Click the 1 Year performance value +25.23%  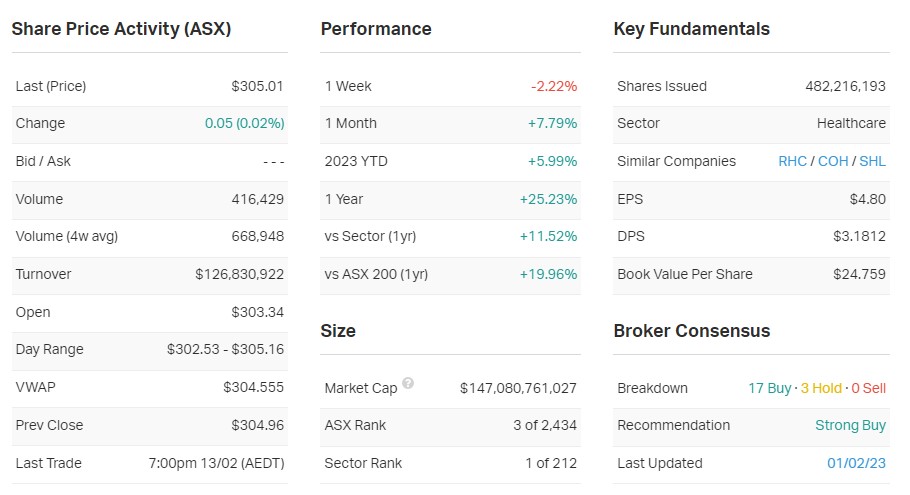548,199
